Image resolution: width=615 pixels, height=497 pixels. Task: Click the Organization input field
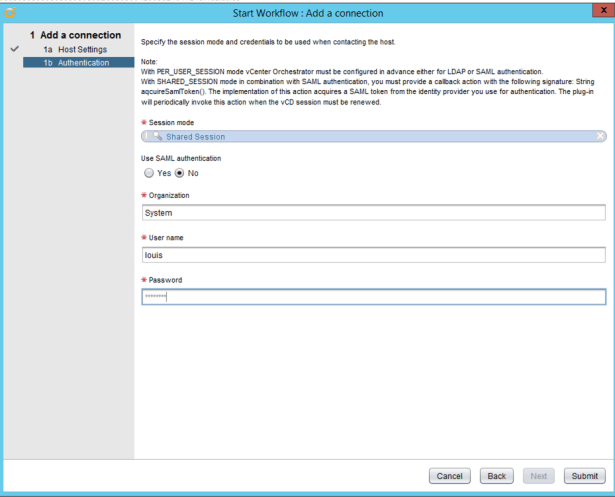click(373, 213)
